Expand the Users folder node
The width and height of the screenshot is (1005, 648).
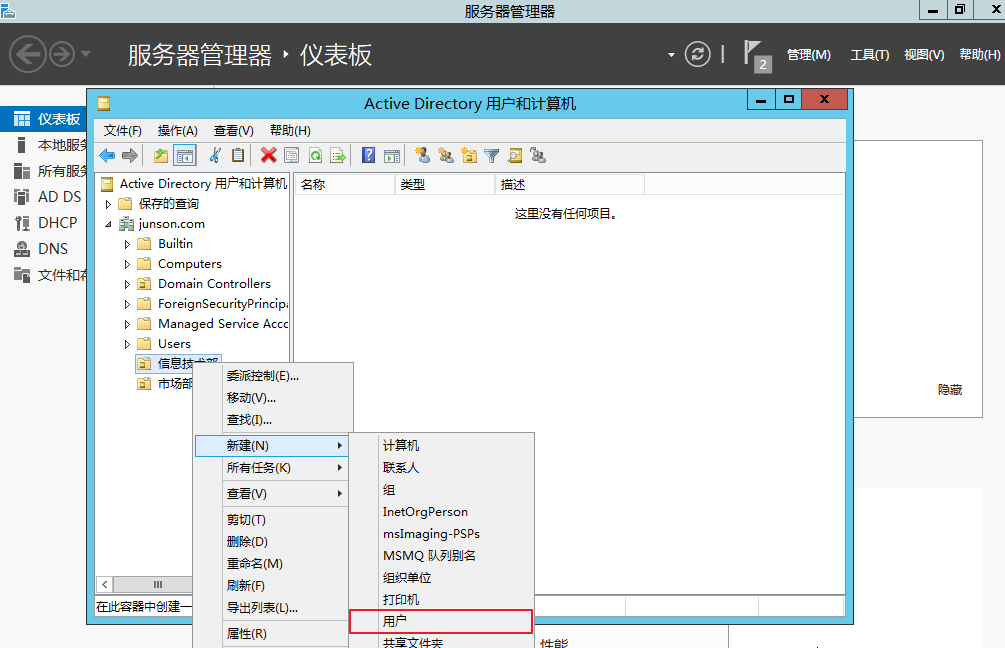tap(127, 344)
